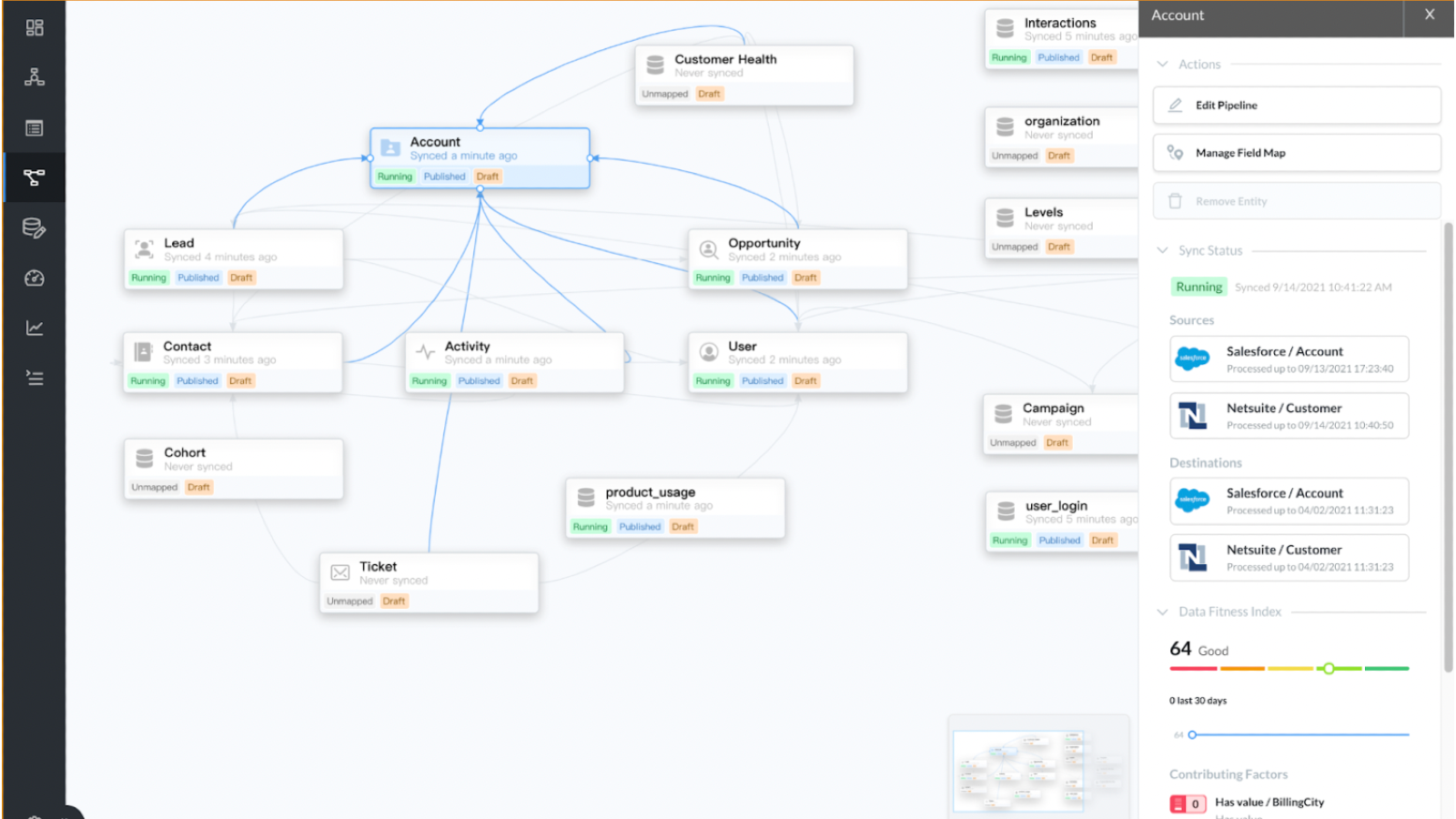Image resolution: width=1456 pixels, height=819 pixels.
Task: Open the Salesforce / Account source card
Action: [x=1289, y=359]
